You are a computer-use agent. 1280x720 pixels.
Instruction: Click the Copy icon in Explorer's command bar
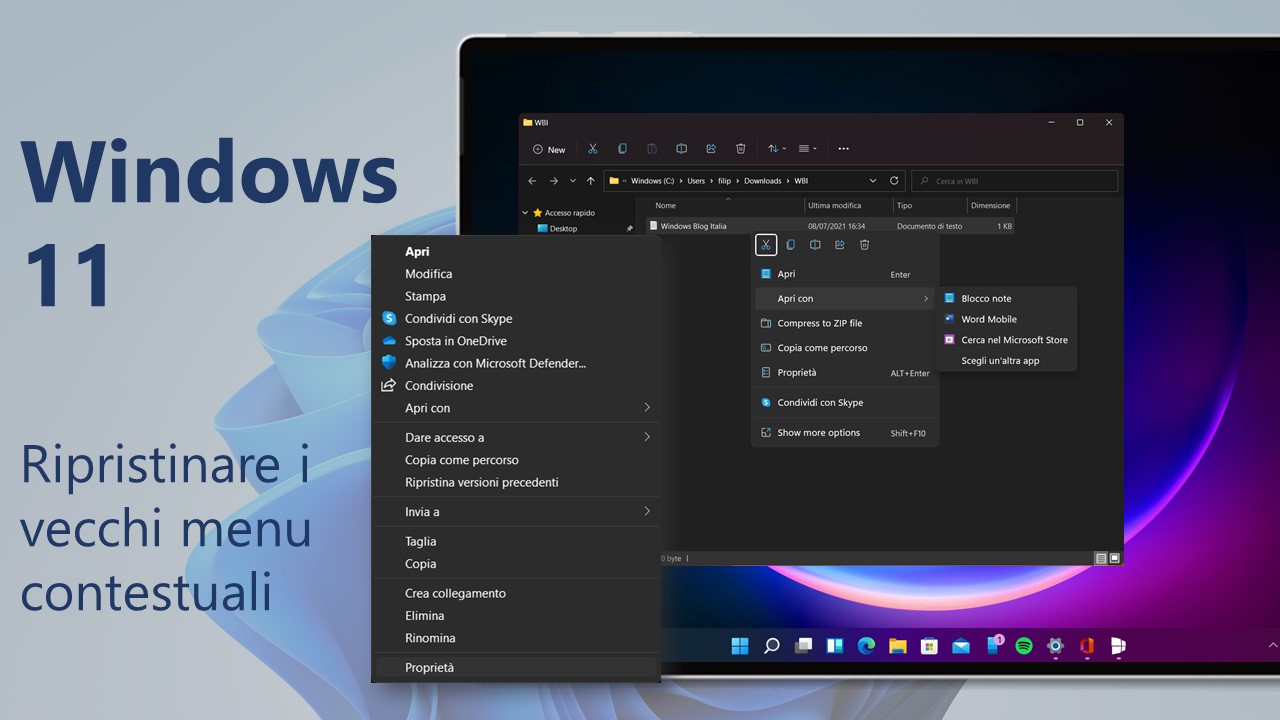pos(622,149)
